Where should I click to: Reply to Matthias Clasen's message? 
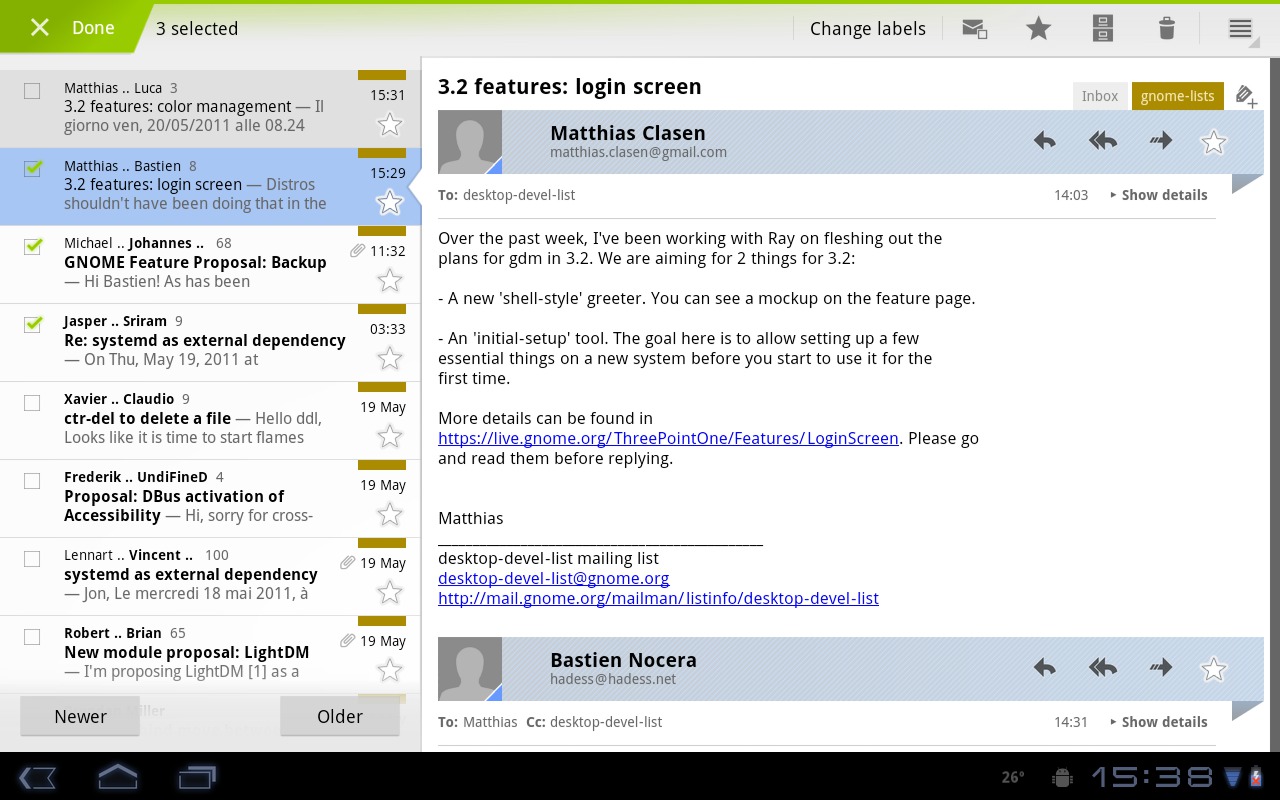tap(1045, 141)
